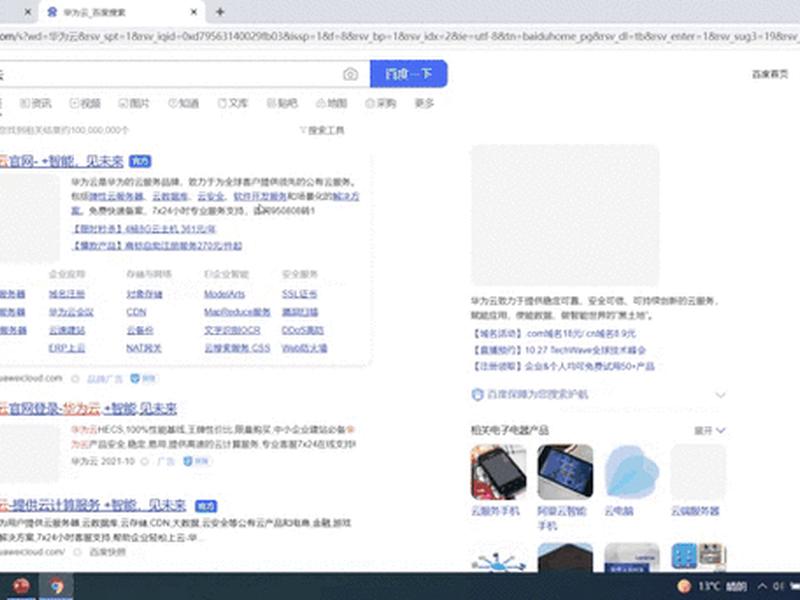Open the 云服务手机 product thumbnail
Image resolution: width=800 pixels, height=600 pixels.
pos(498,472)
